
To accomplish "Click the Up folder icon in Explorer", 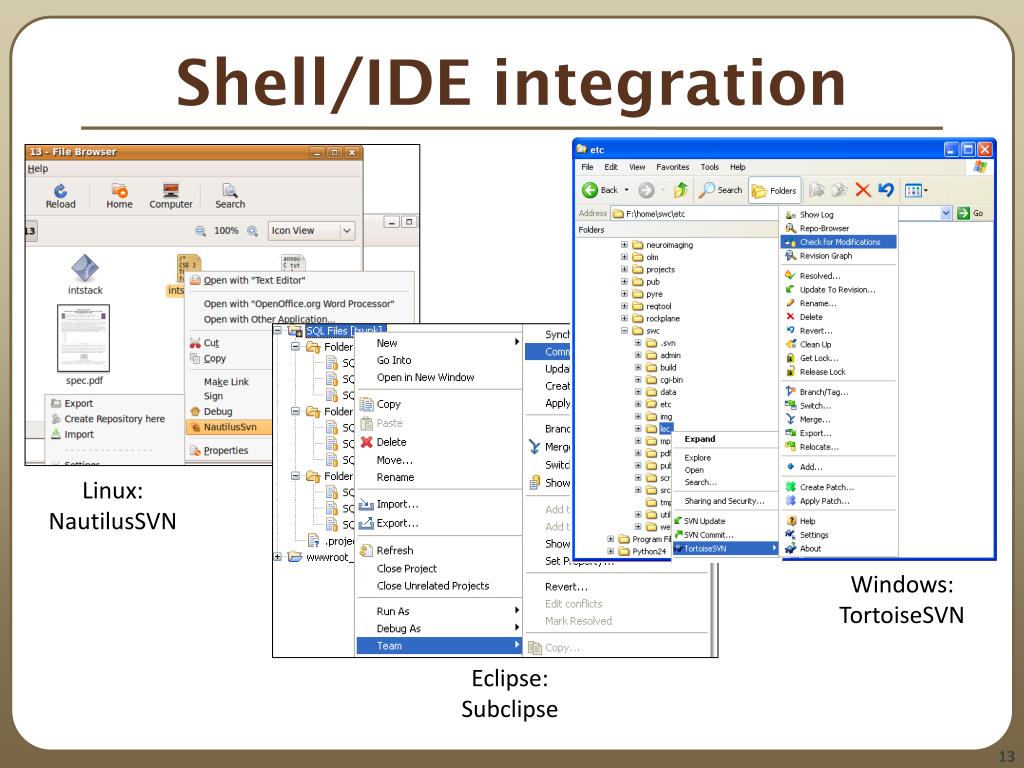I will [x=681, y=190].
